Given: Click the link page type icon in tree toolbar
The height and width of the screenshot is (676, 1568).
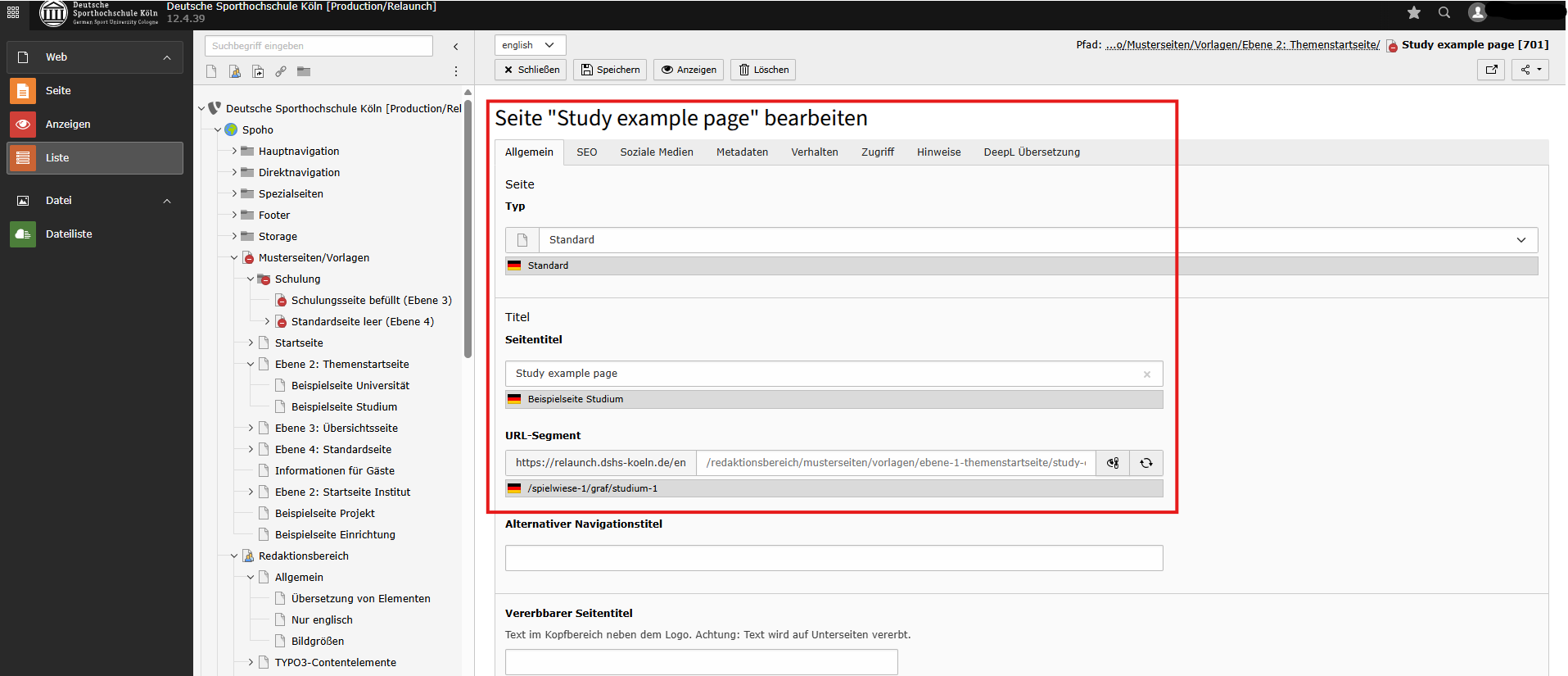Looking at the screenshot, I should click(281, 71).
